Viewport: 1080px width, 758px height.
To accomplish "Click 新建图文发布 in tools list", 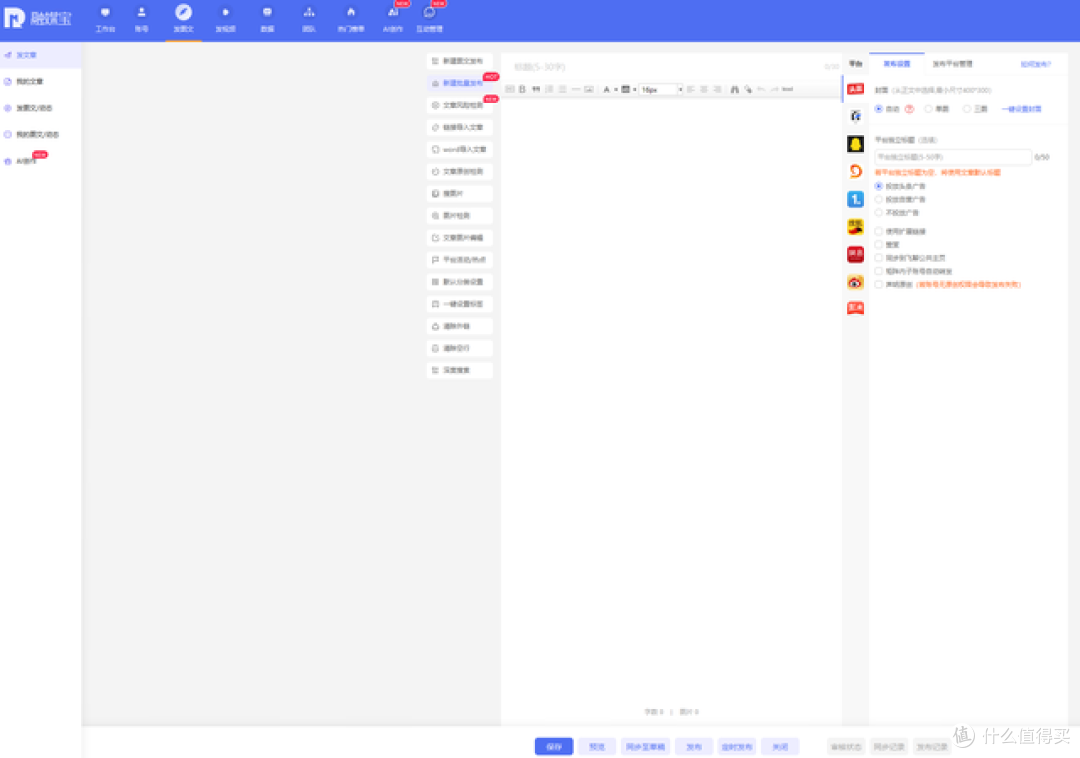I will [x=459, y=61].
